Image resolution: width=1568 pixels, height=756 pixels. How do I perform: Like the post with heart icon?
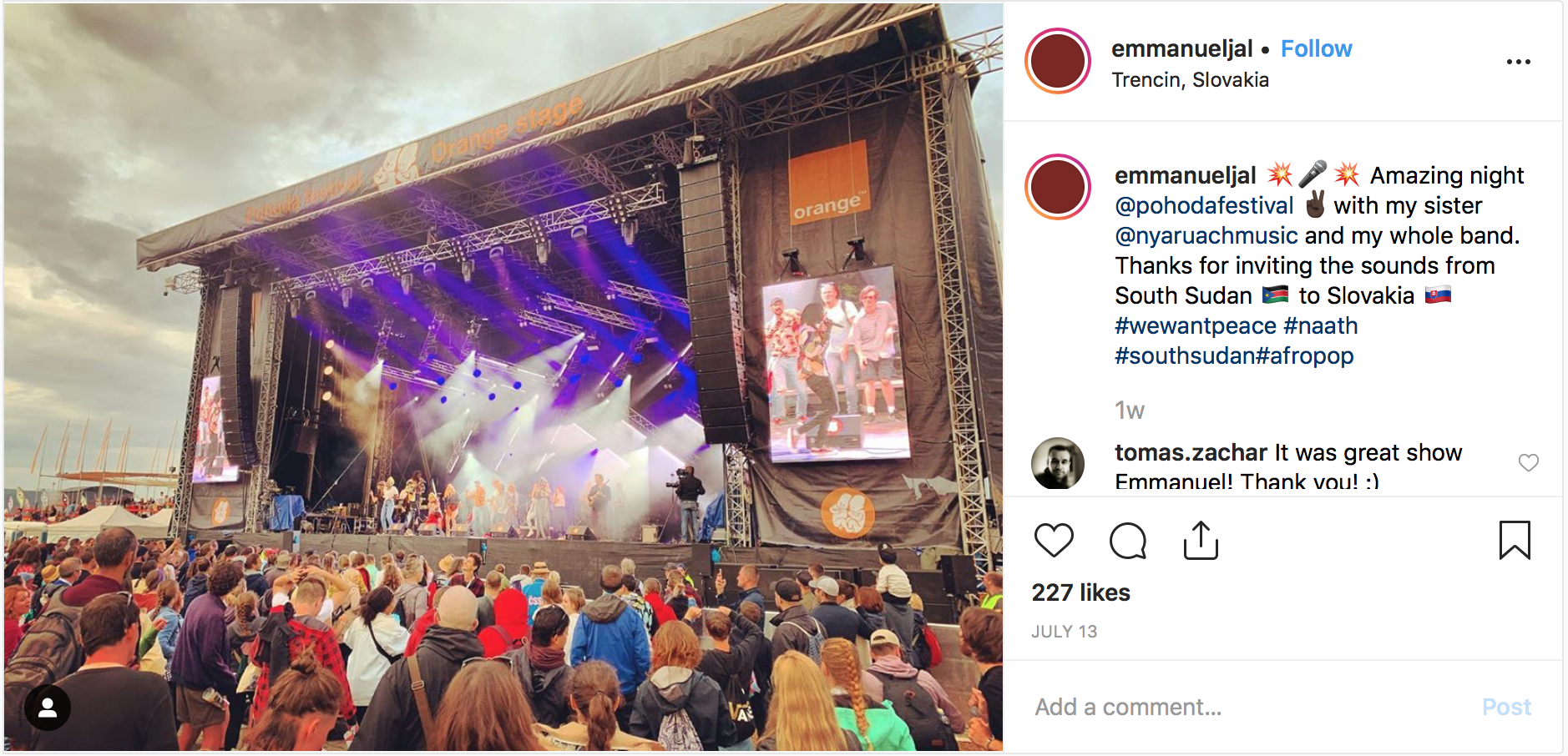point(1054,541)
